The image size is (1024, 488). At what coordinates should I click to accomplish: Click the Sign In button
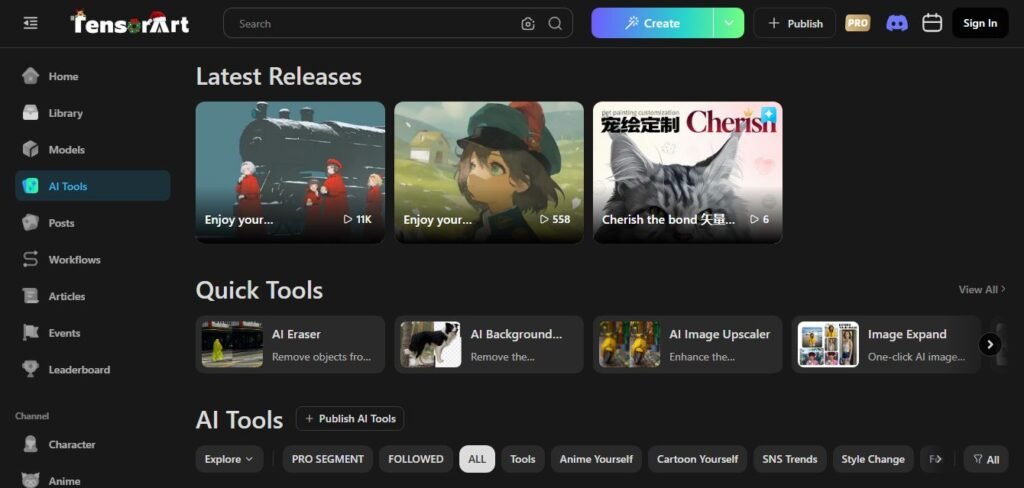click(979, 23)
